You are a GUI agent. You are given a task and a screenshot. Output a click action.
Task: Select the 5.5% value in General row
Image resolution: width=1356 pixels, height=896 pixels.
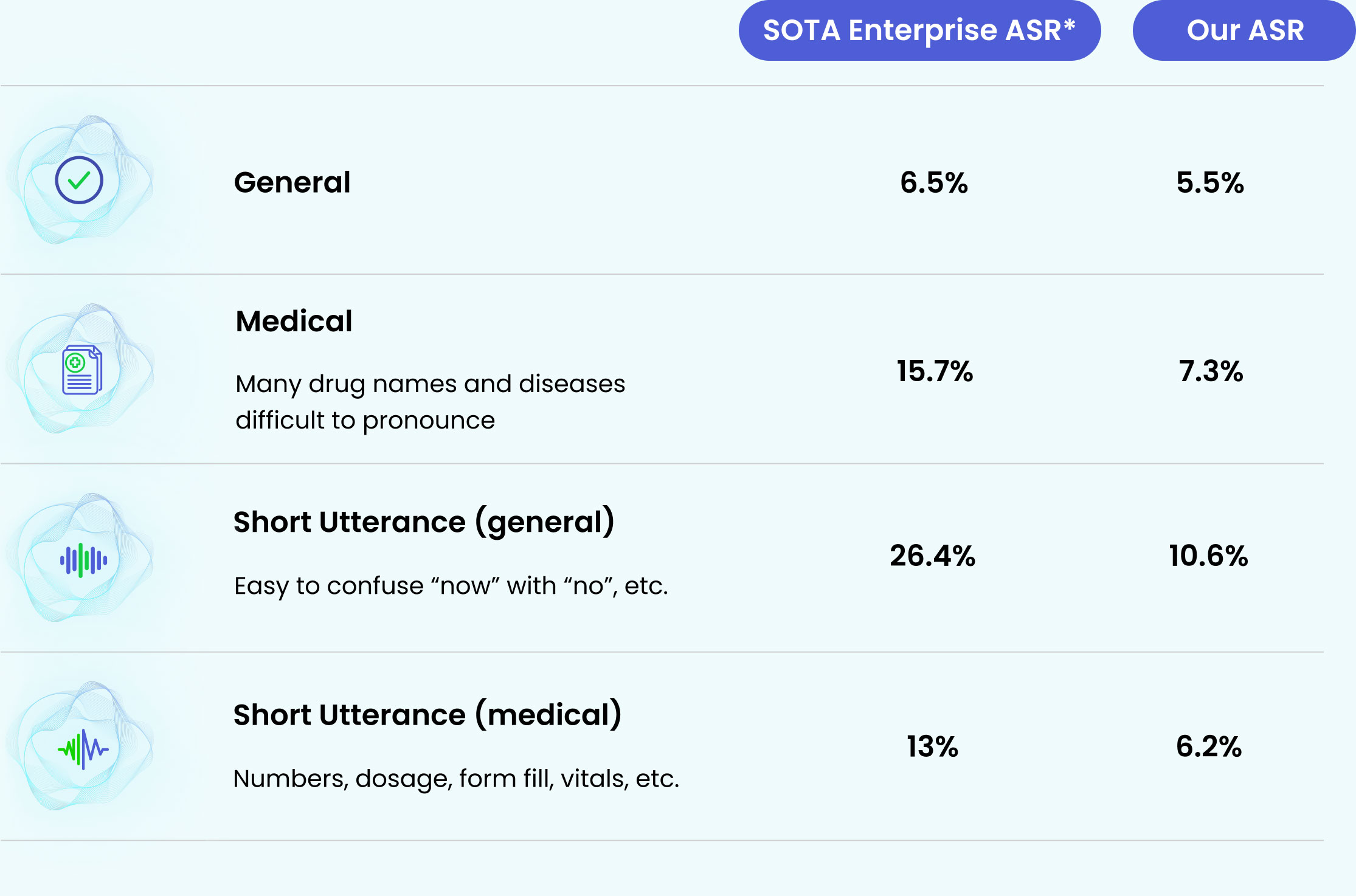click(1210, 182)
